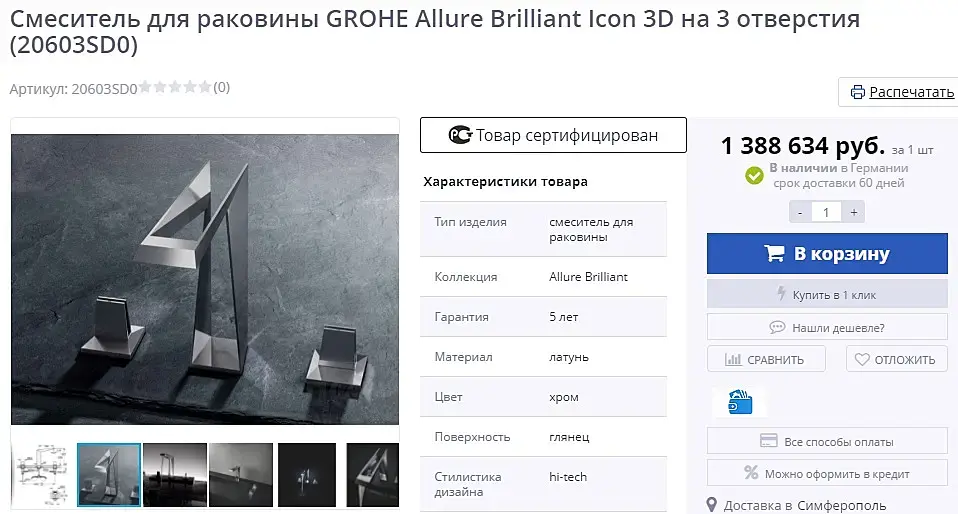Screen dimensions: 958x514
Task: Click the Товар сертифицирован button
Action: tap(553, 135)
